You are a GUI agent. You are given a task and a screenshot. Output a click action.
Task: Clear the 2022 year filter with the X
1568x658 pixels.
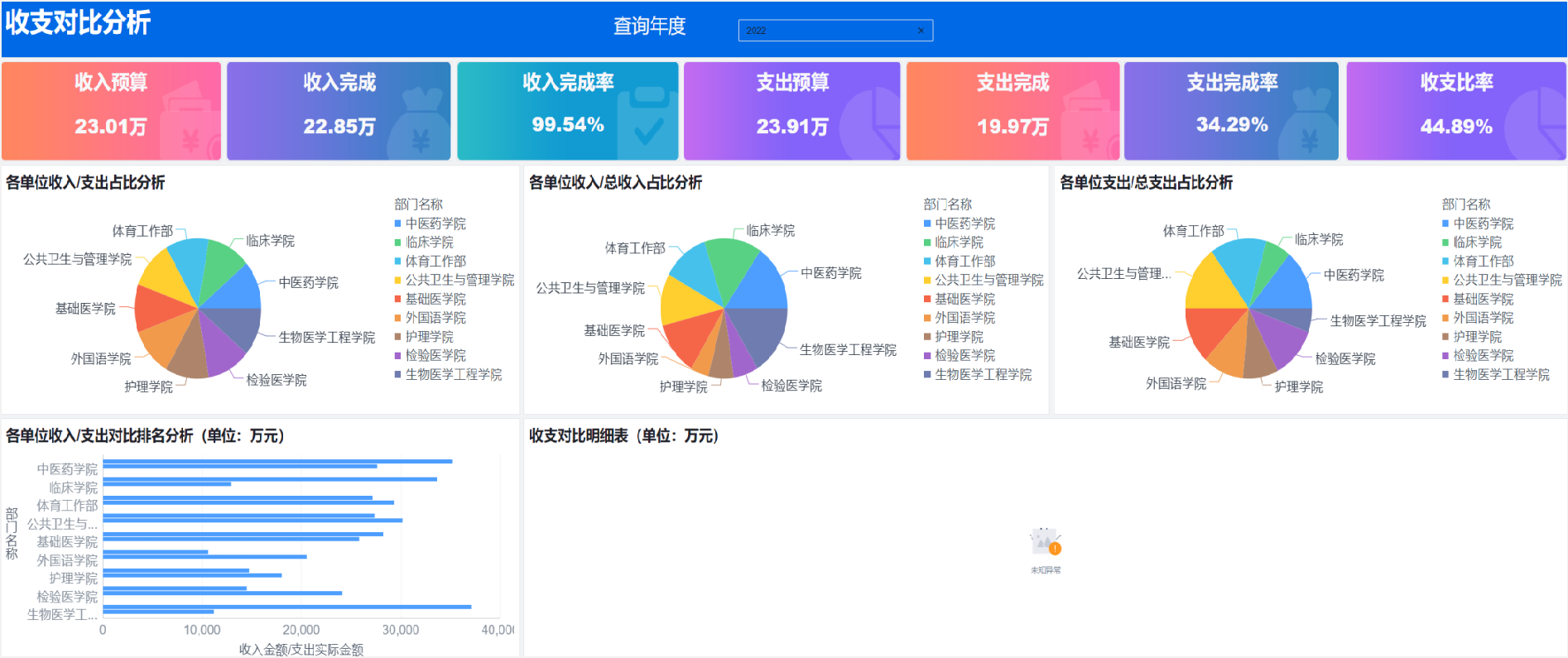click(921, 31)
